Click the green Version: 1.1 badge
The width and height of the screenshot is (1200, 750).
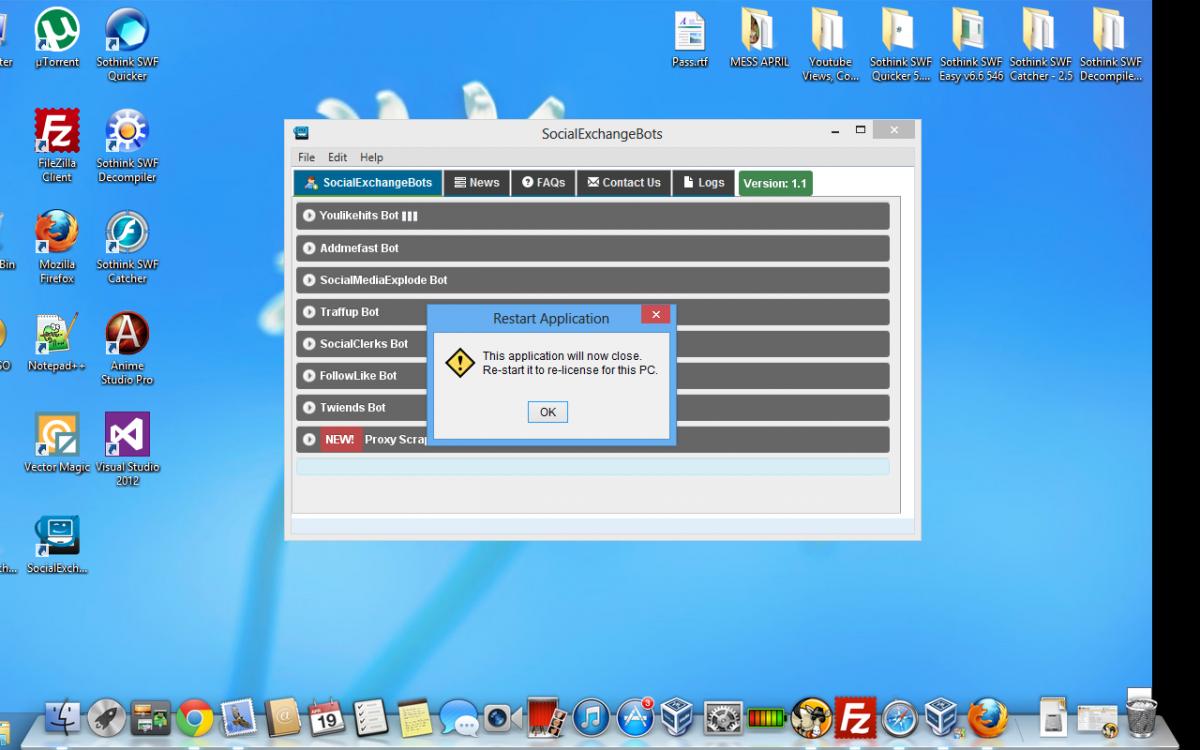[x=775, y=183]
